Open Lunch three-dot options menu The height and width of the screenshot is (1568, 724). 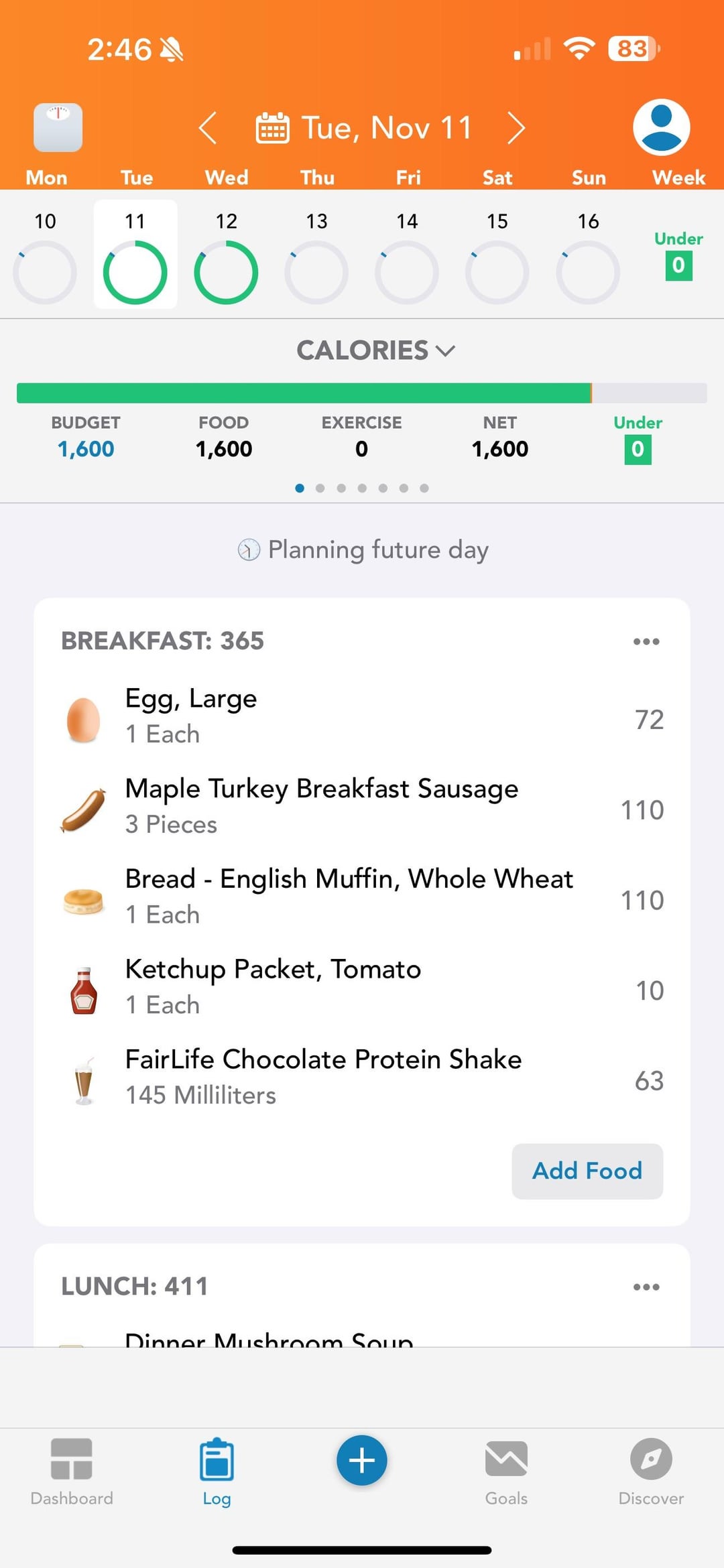click(646, 1287)
